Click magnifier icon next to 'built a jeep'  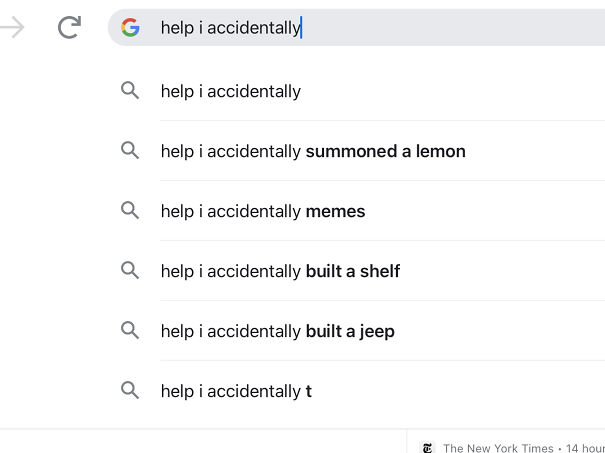pos(130,331)
